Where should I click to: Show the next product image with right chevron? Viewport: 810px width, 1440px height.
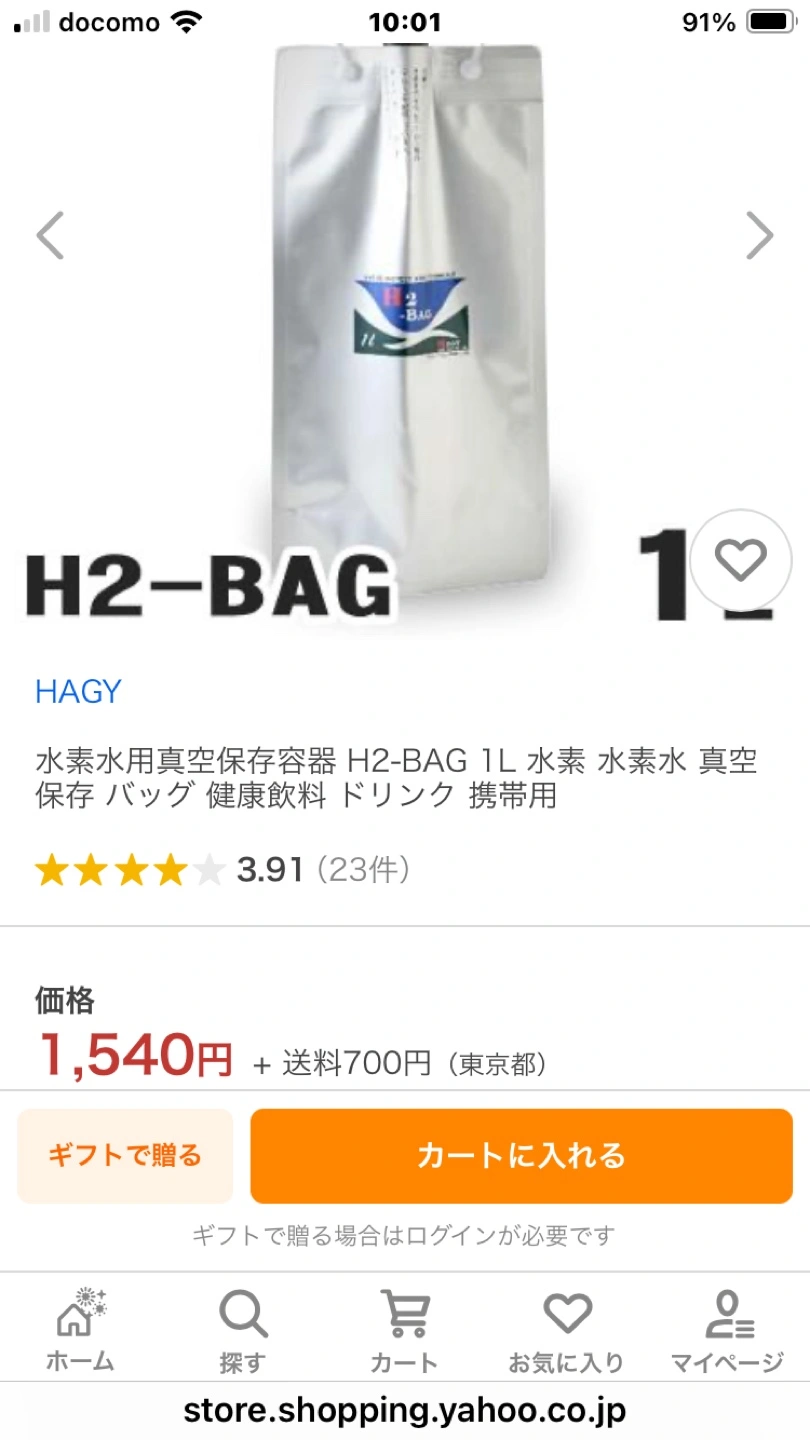760,236
